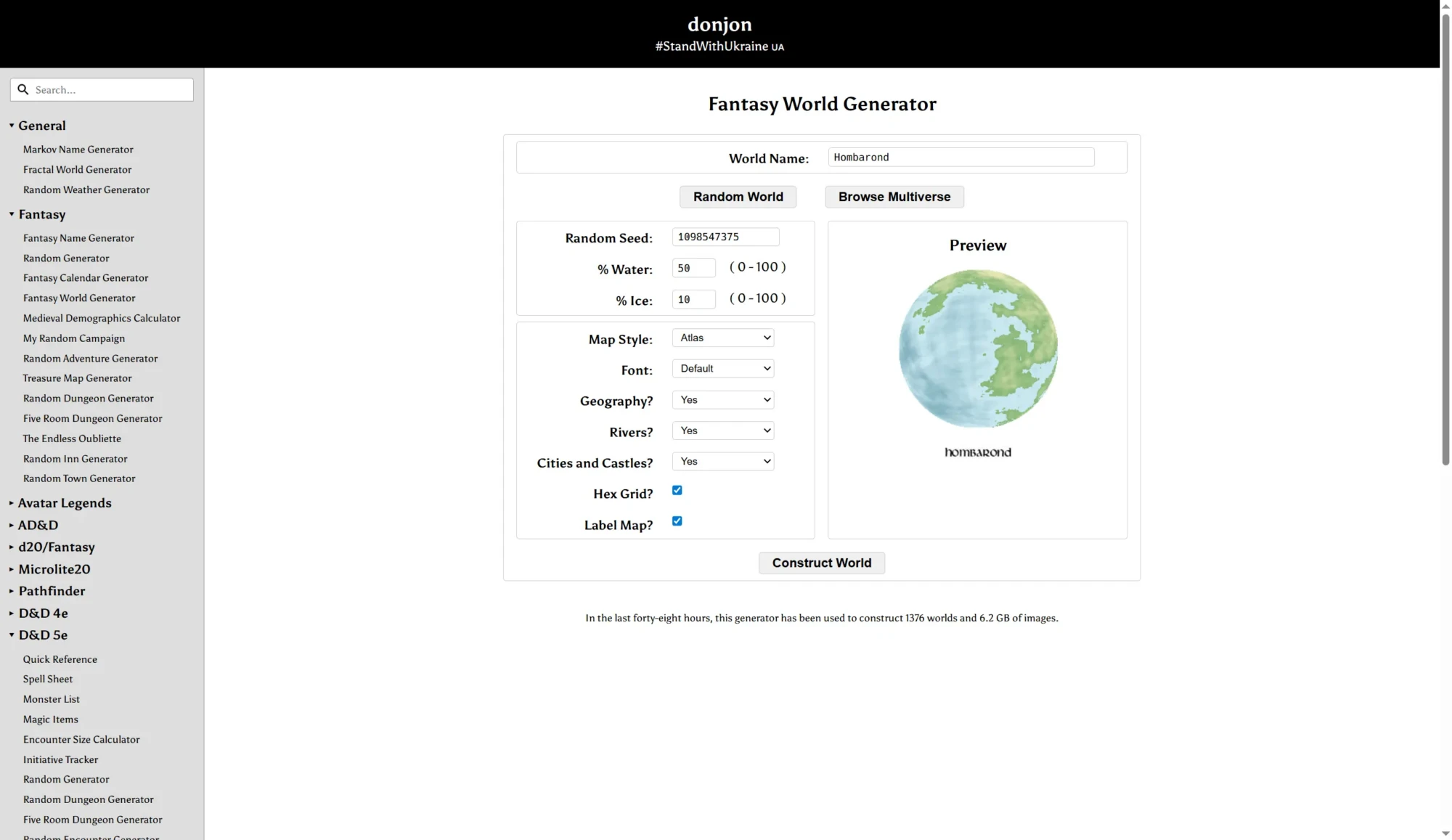Open Random Dungeon Generator under Fantasy
Image resolution: width=1452 pixels, height=840 pixels.
point(88,399)
